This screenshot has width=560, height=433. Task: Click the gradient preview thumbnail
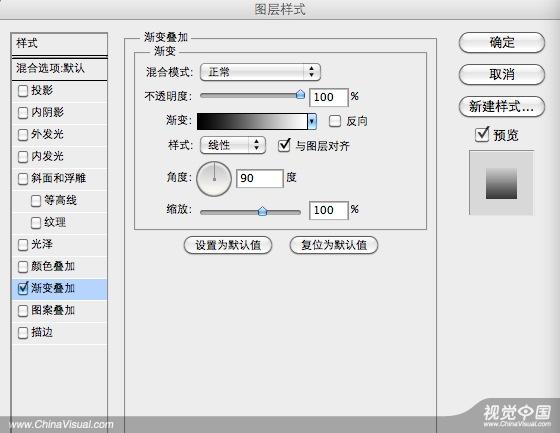pyautogui.click(x=501, y=183)
